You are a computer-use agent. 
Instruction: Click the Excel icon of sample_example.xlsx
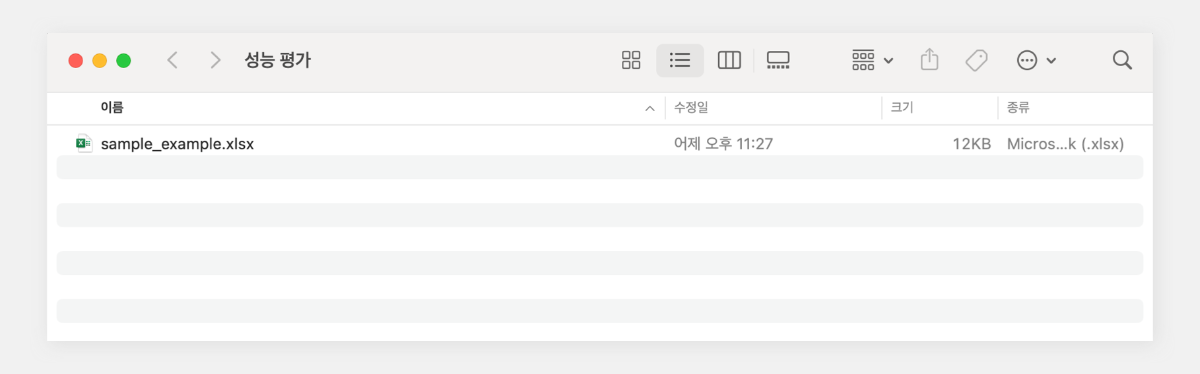pyautogui.click(x=84, y=143)
